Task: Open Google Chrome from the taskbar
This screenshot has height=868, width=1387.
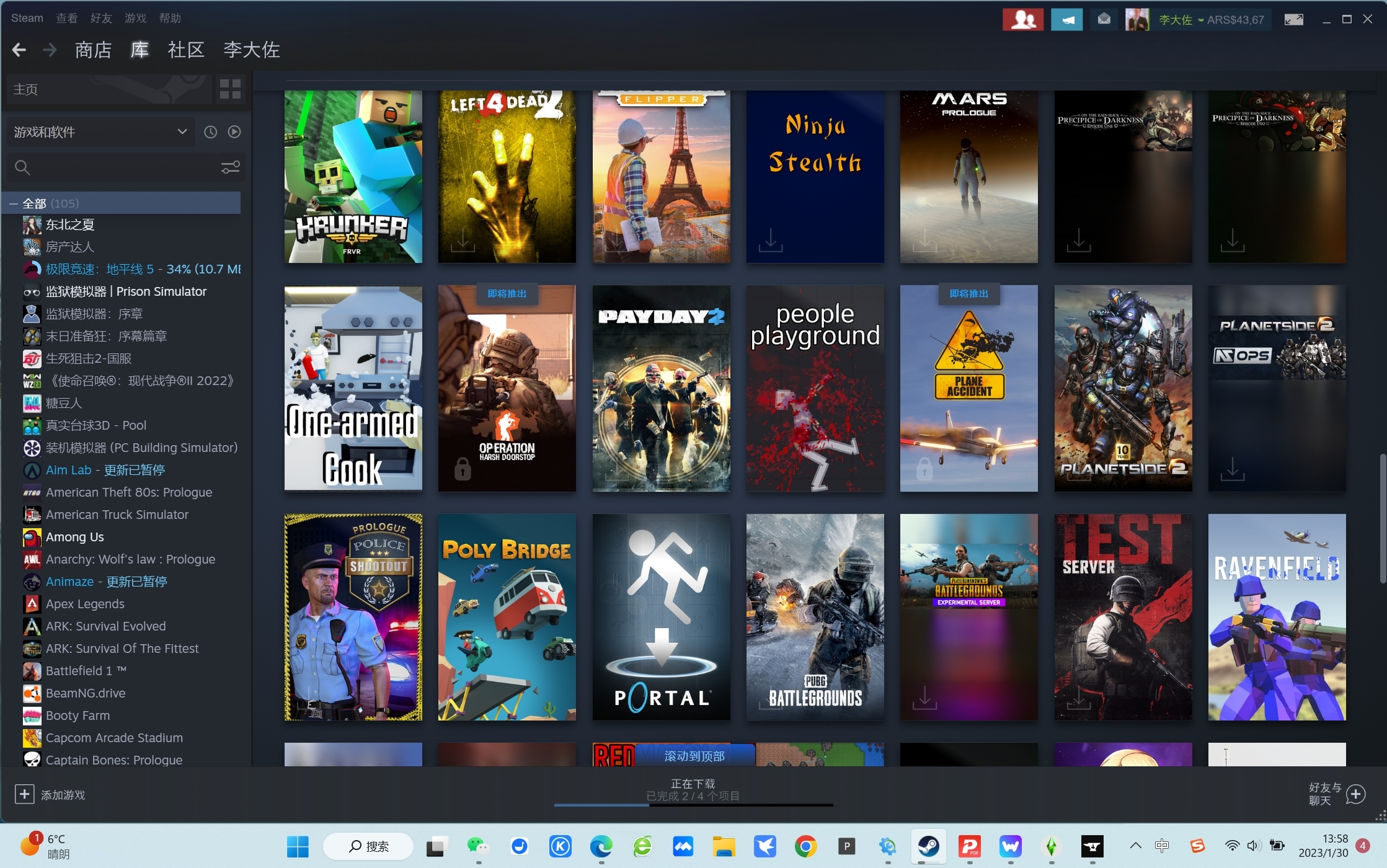Action: pyautogui.click(x=805, y=846)
